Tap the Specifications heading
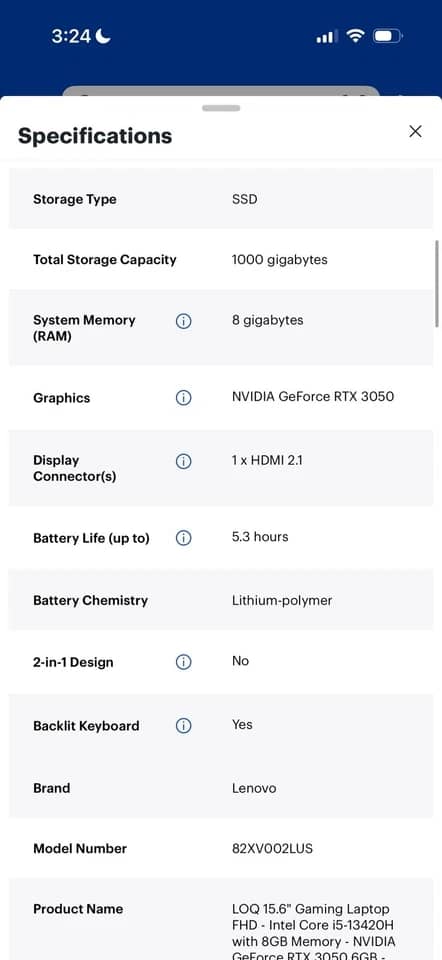The height and width of the screenshot is (960, 442). click(x=95, y=135)
